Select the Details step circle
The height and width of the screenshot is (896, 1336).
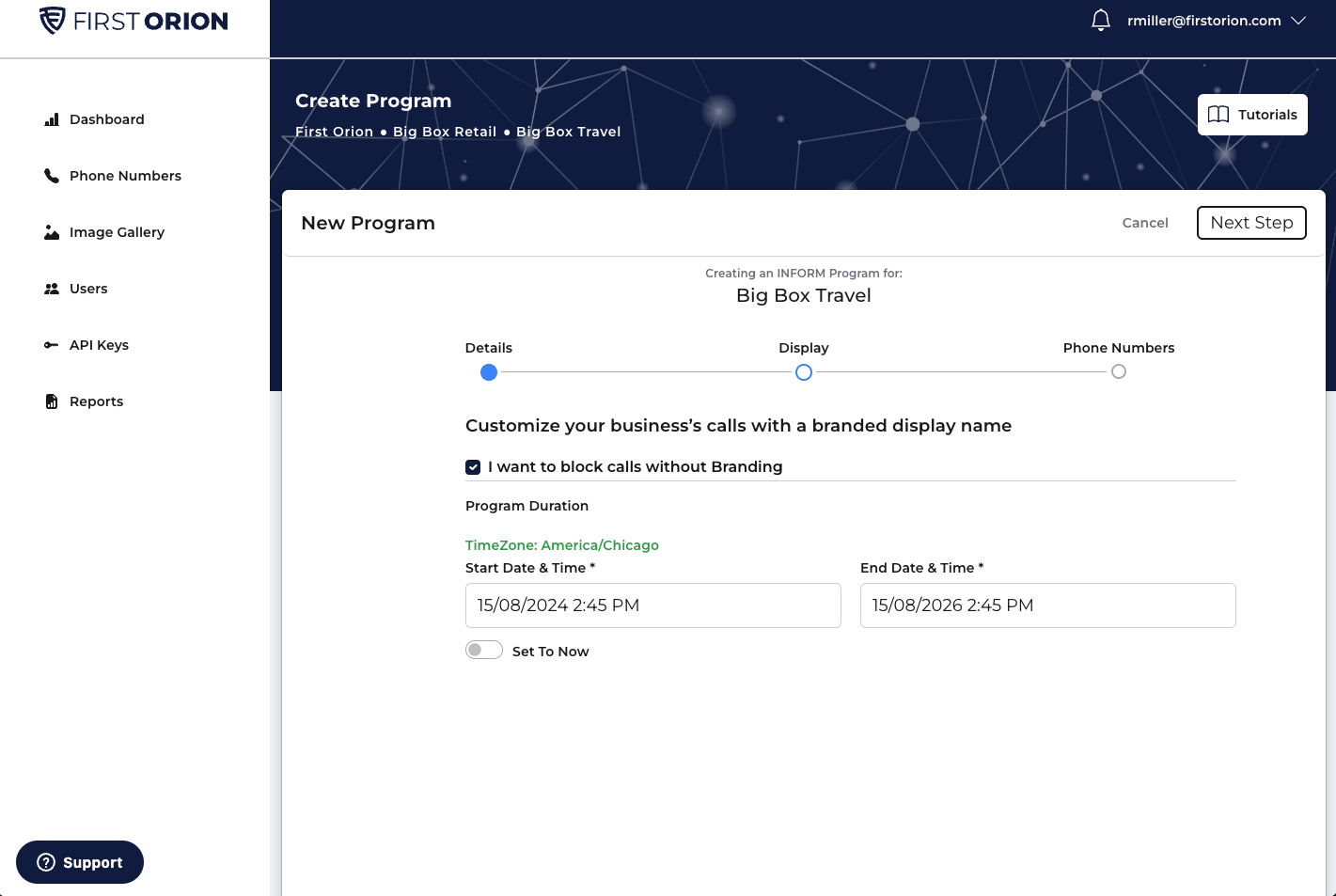tap(489, 372)
